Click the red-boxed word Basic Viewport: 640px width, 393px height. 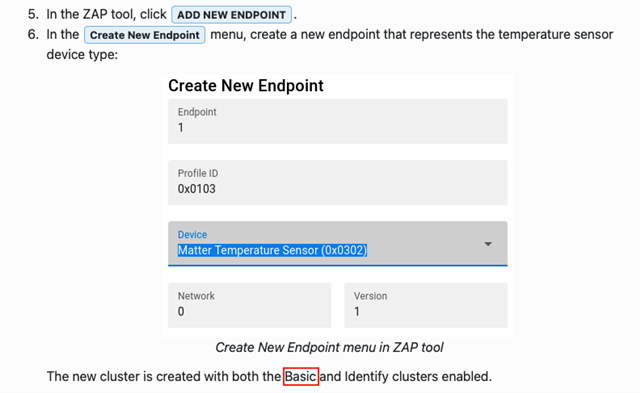[301, 376]
